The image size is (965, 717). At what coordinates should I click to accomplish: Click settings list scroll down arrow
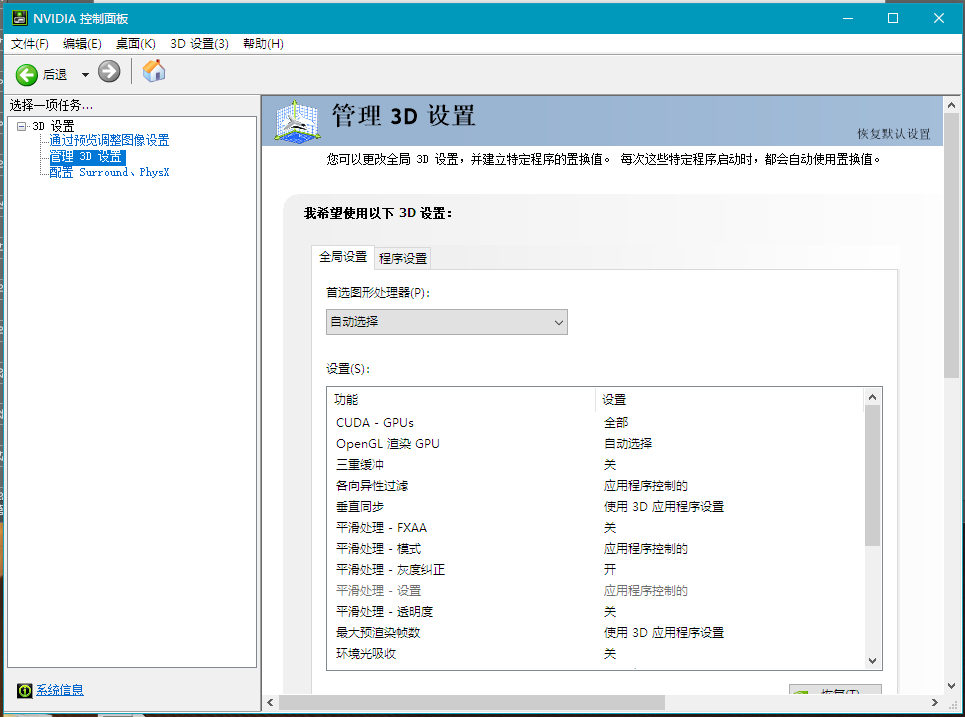(x=872, y=660)
